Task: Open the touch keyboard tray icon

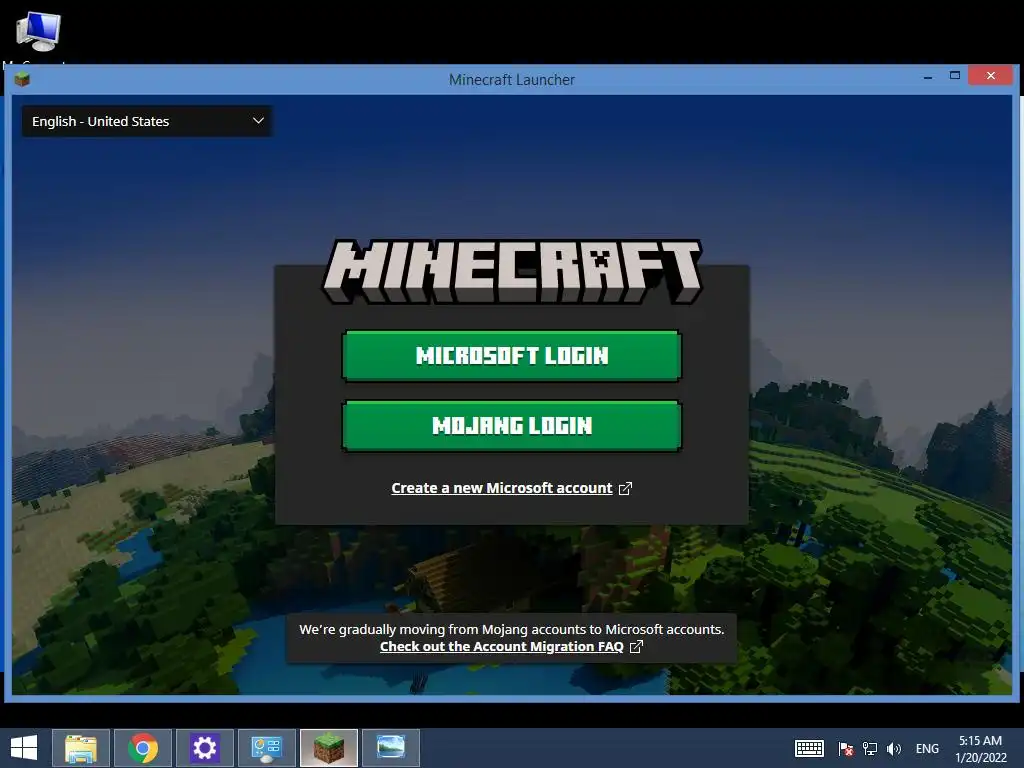Action: pos(809,748)
